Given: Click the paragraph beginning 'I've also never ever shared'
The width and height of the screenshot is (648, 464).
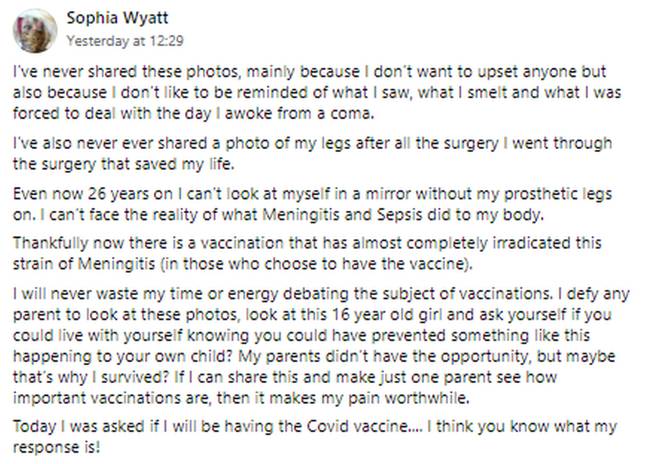Looking at the screenshot, I should pyautogui.click(x=312, y=154).
